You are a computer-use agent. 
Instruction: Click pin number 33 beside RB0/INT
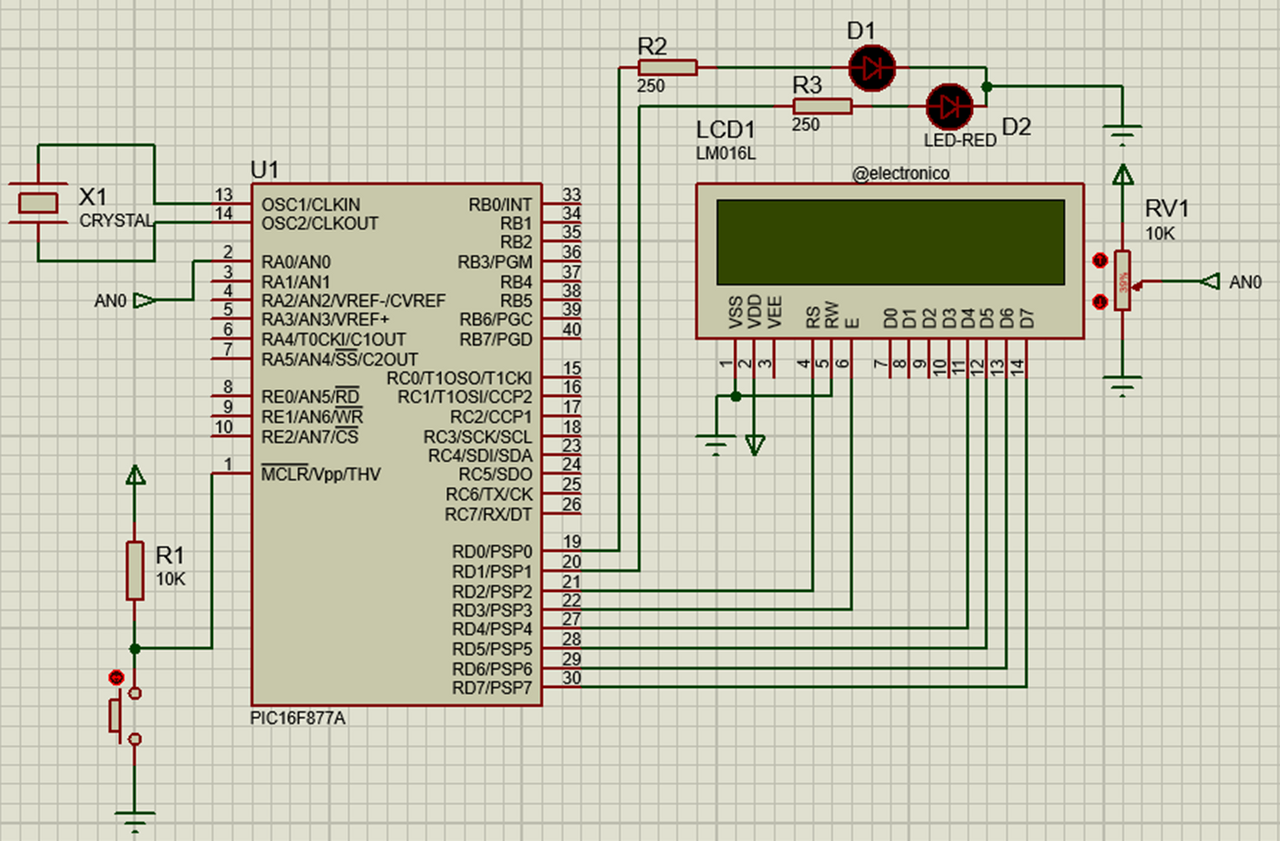tap(572, 195)
